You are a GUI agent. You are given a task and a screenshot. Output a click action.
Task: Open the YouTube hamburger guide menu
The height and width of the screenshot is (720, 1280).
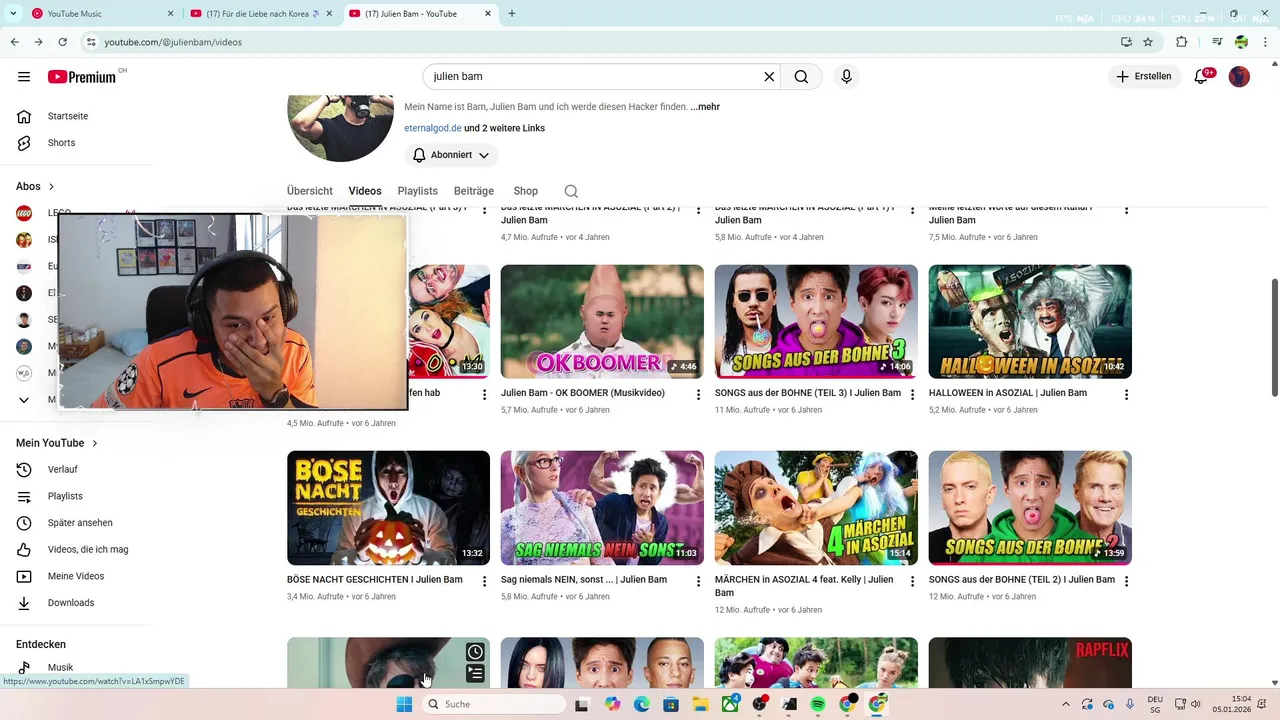24,77
